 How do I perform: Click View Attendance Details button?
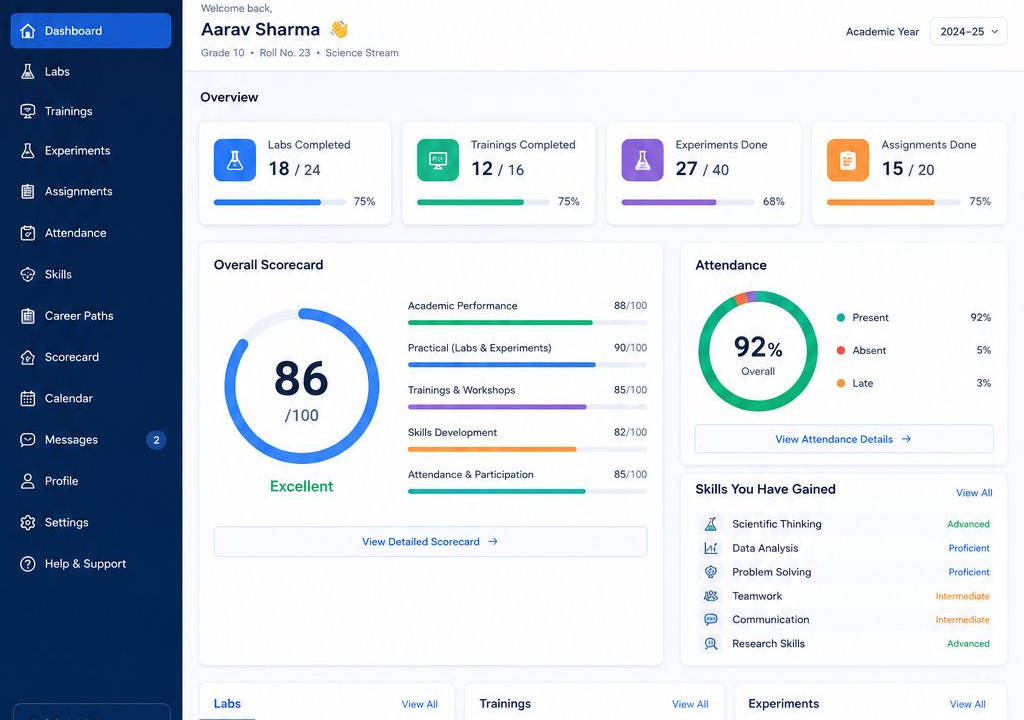(x=844, y=439)
